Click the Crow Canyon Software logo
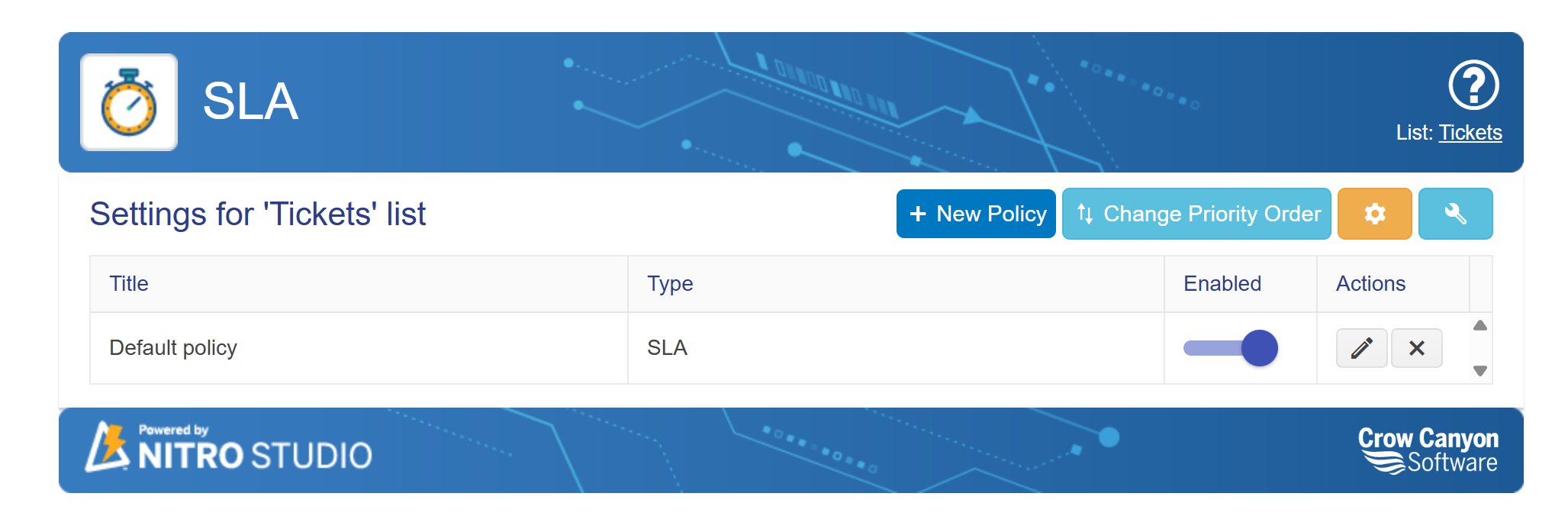Screen dimensions: 1568x532 (x=1428, y=450)
